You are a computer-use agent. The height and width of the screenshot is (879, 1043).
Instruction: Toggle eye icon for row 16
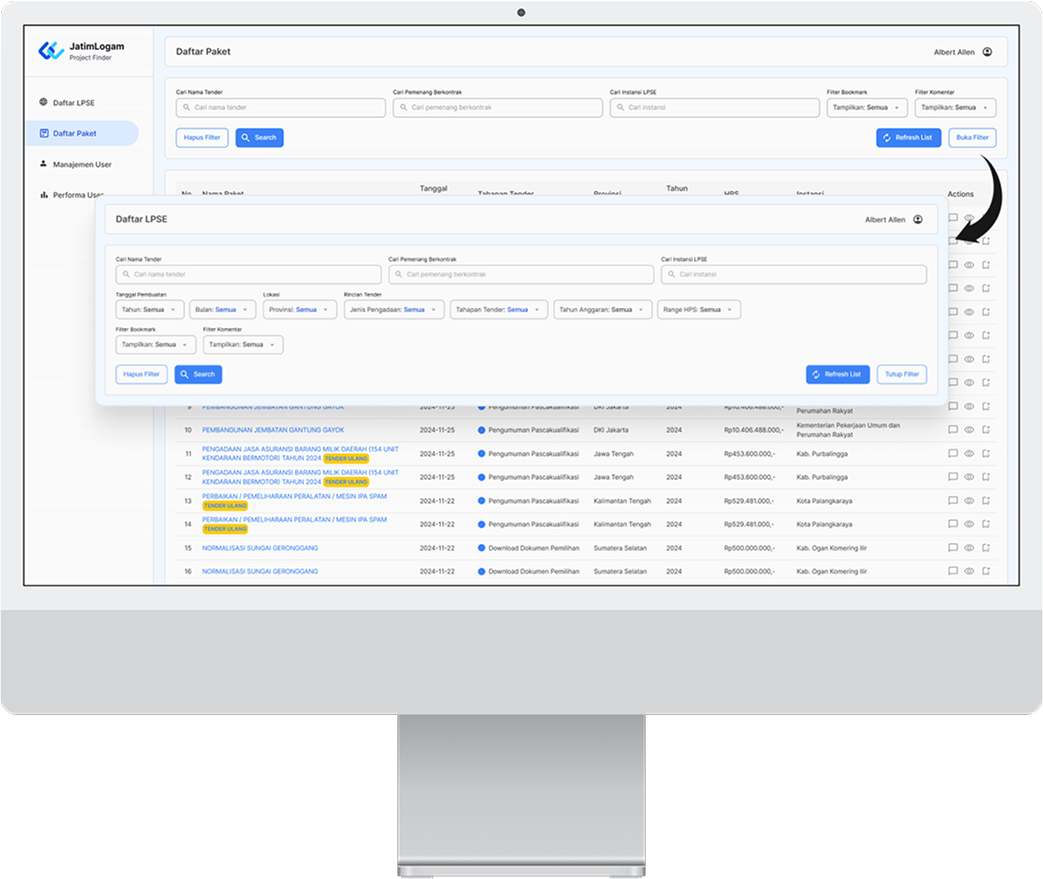(x=969, y=571)
